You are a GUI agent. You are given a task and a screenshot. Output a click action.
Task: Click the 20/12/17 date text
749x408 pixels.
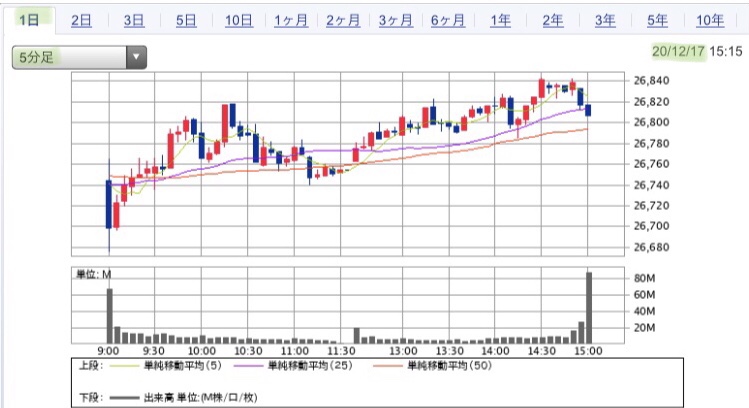click(x=678, y=51)
